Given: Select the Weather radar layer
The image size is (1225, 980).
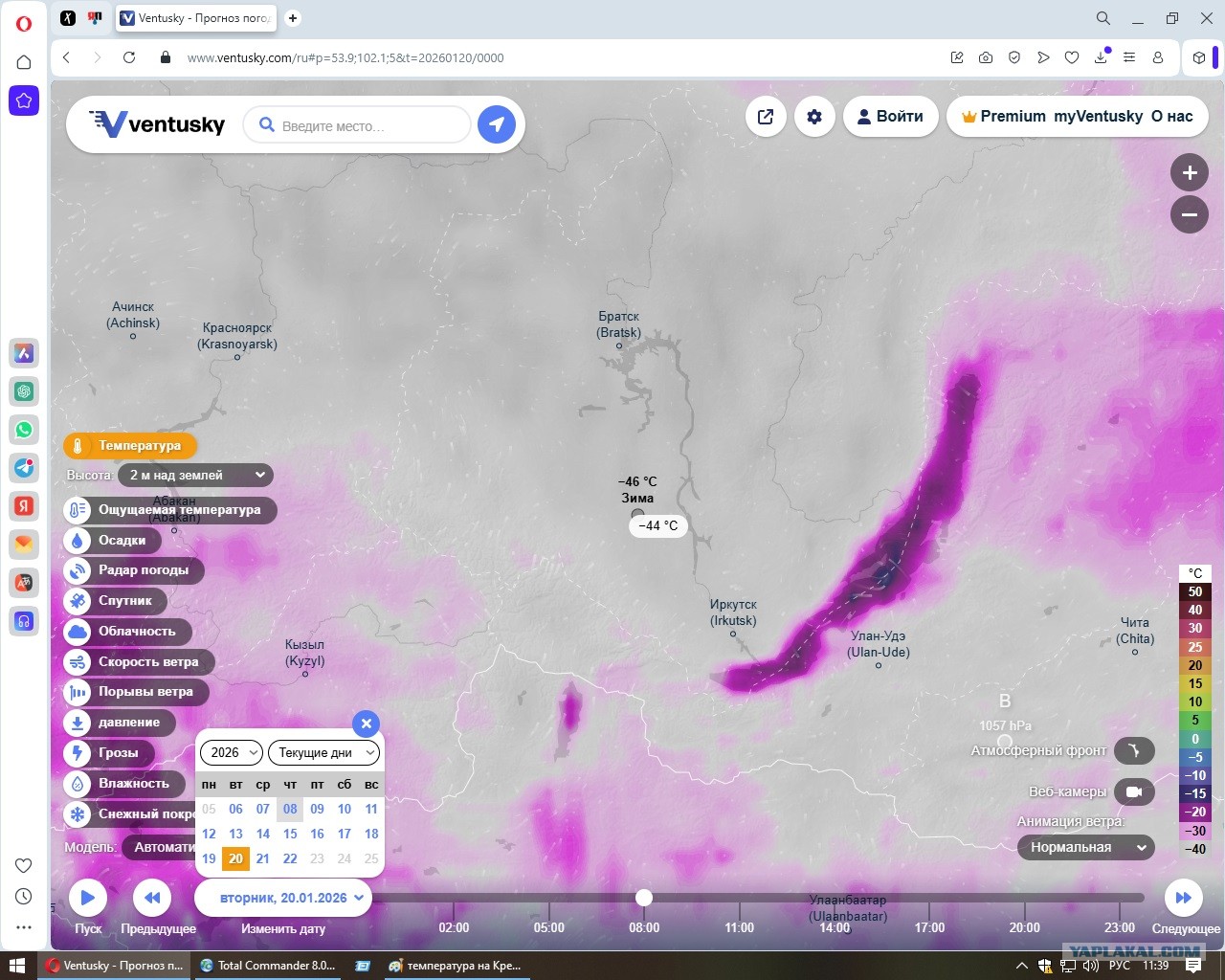Looking at the screenshot, I should tap(133, 570).
